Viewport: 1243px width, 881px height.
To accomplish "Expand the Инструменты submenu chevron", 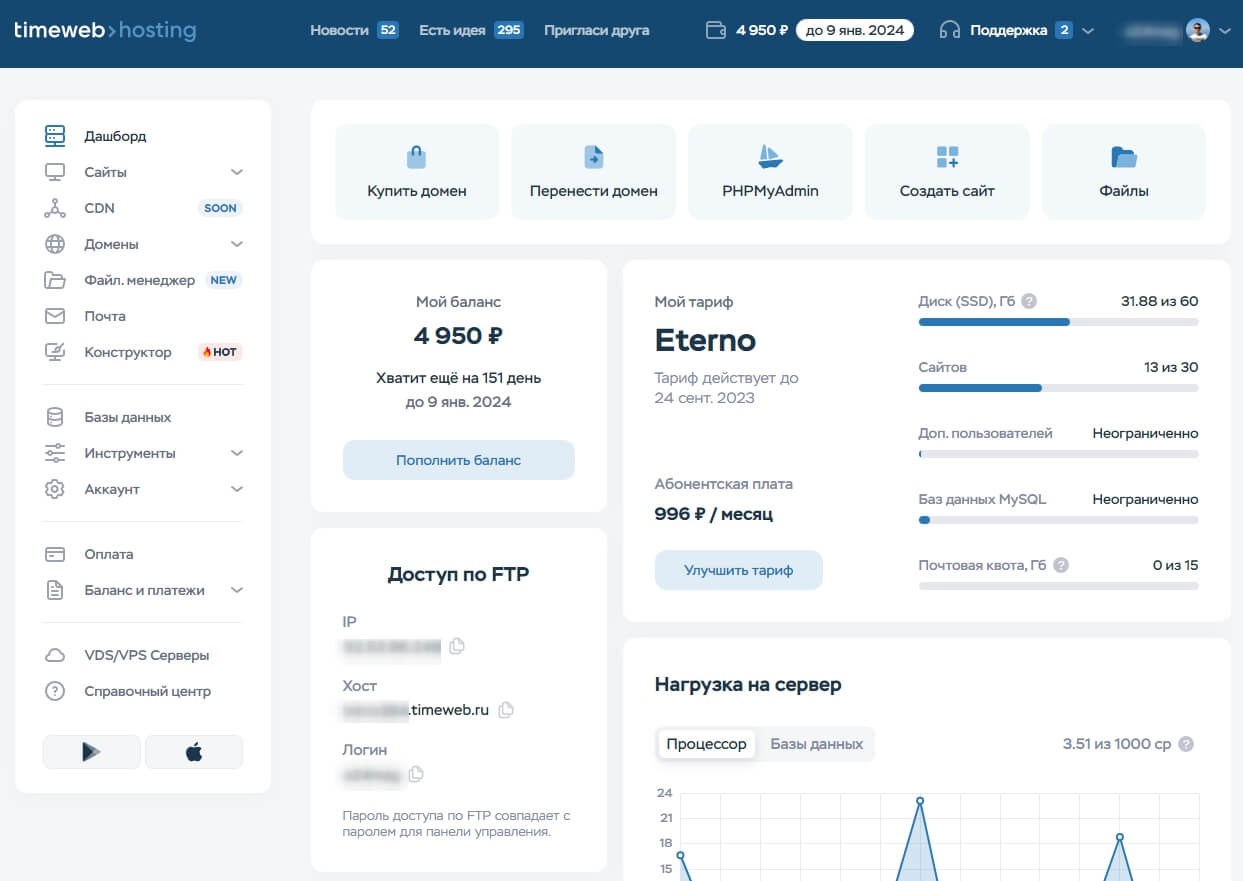I will (x=237, y=453).
